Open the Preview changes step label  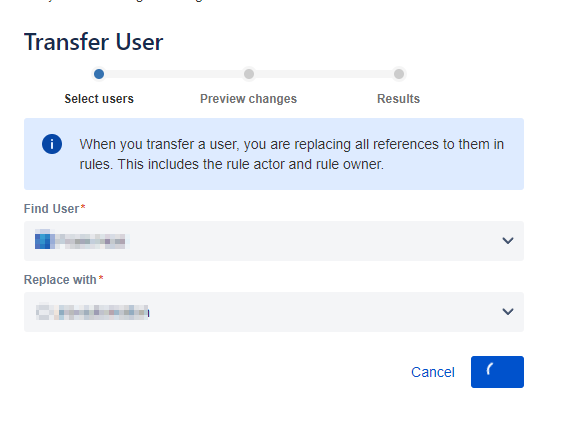tap(249, 99)
